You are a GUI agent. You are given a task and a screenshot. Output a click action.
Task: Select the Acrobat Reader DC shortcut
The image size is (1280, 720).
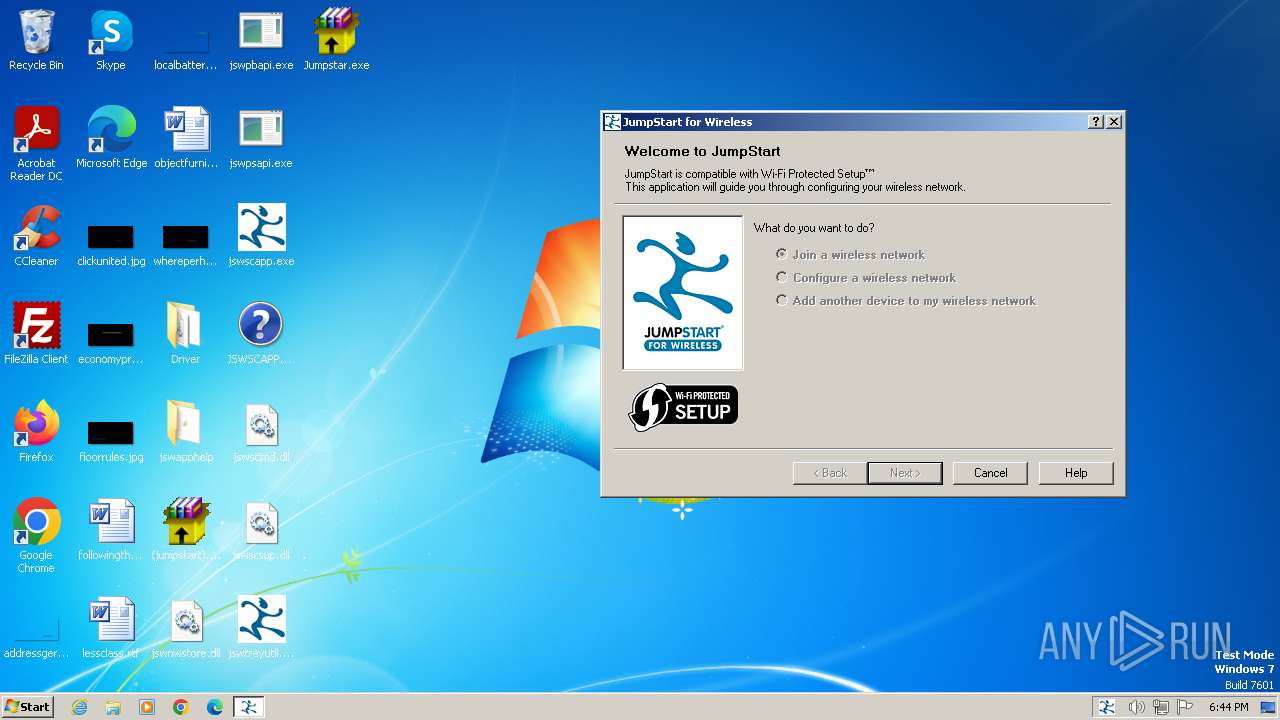(x=36, y=144)
